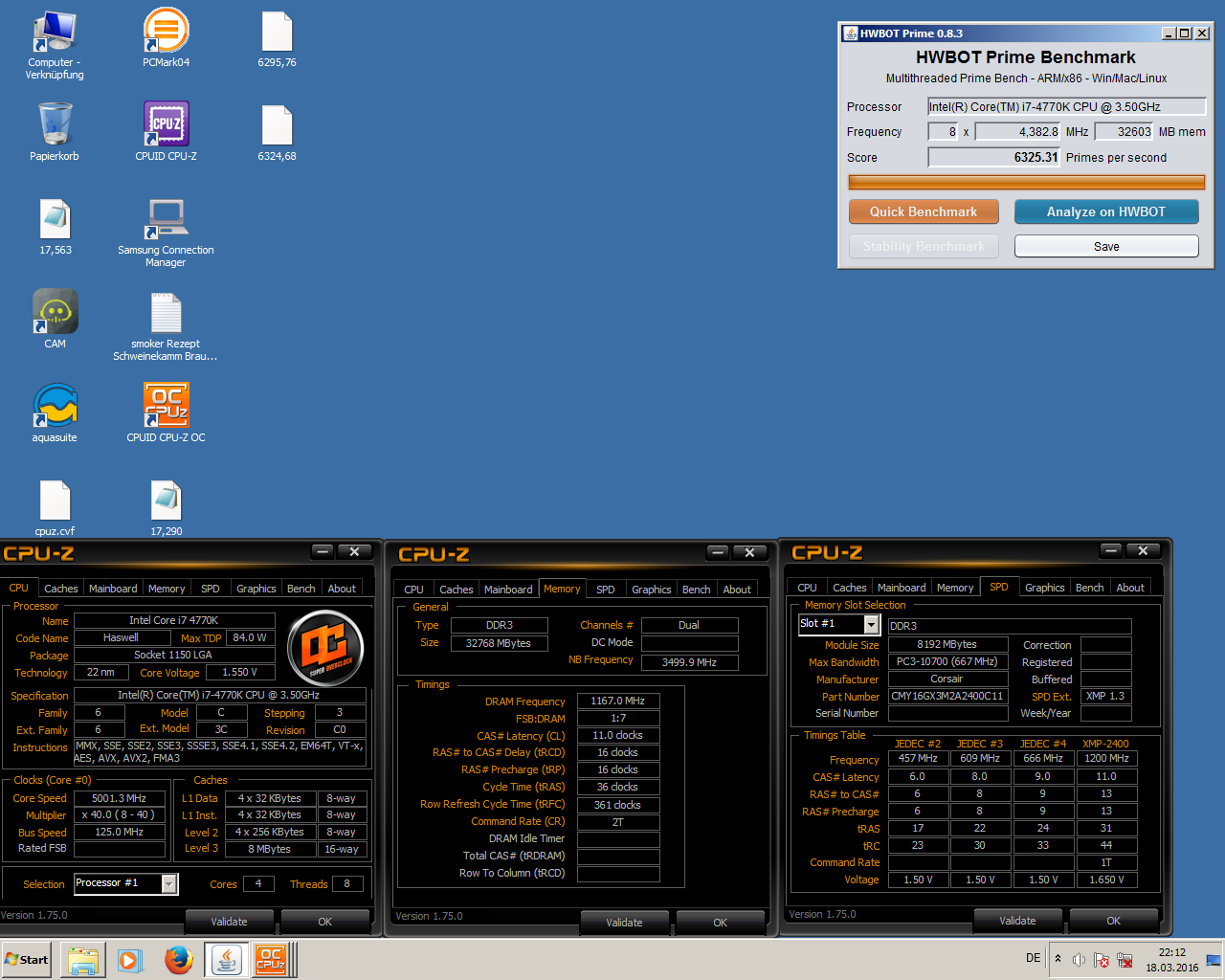Click the Save button in HWBOT Prime
This screenshot has width=1225, height=980.
click(1106, 246)
